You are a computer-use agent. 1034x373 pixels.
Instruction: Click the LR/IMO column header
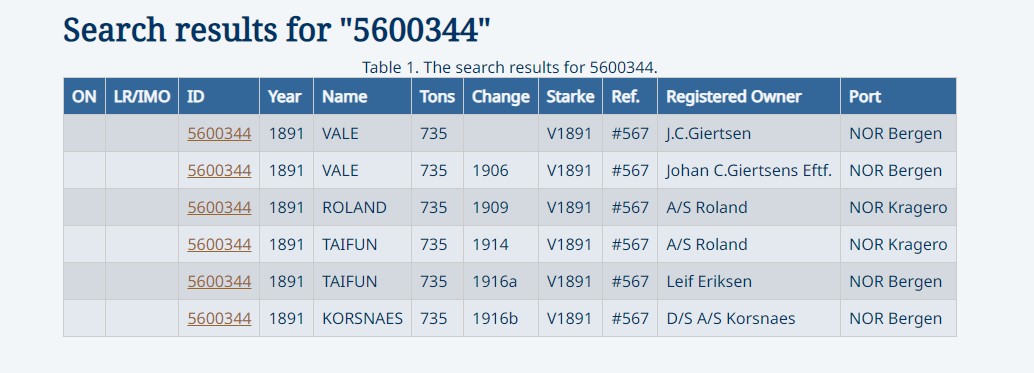coord(142,96)
